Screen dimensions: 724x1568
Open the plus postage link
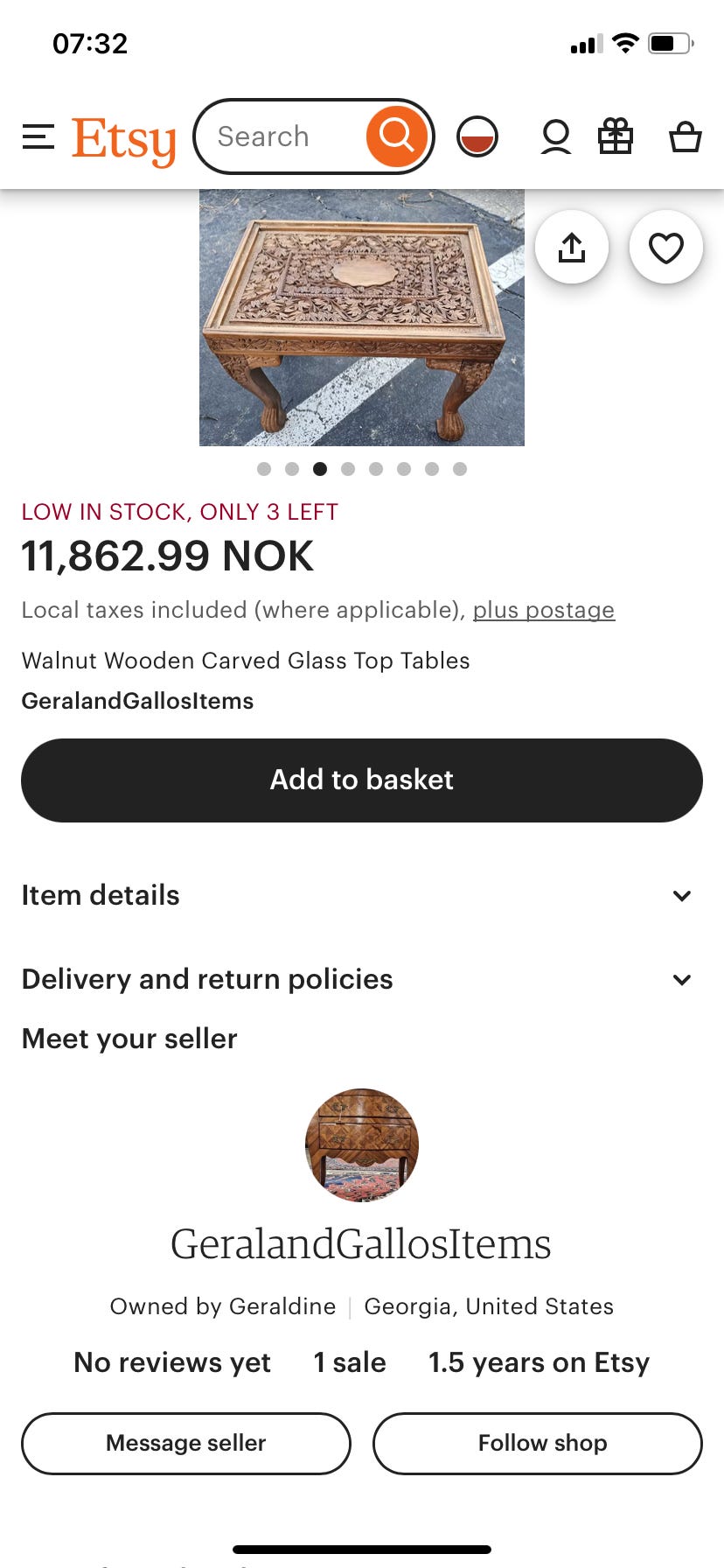coord(544,610)
